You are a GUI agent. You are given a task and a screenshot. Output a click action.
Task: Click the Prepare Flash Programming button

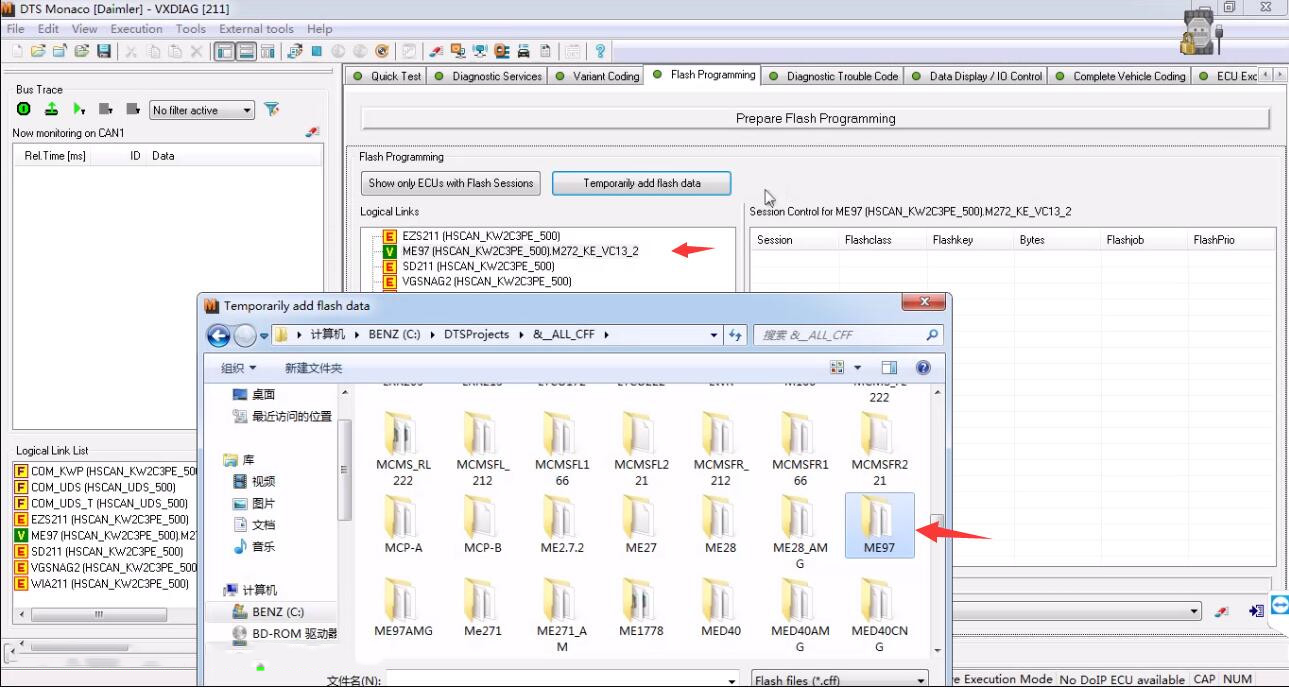pyautogui.click(x=815, y=118)
